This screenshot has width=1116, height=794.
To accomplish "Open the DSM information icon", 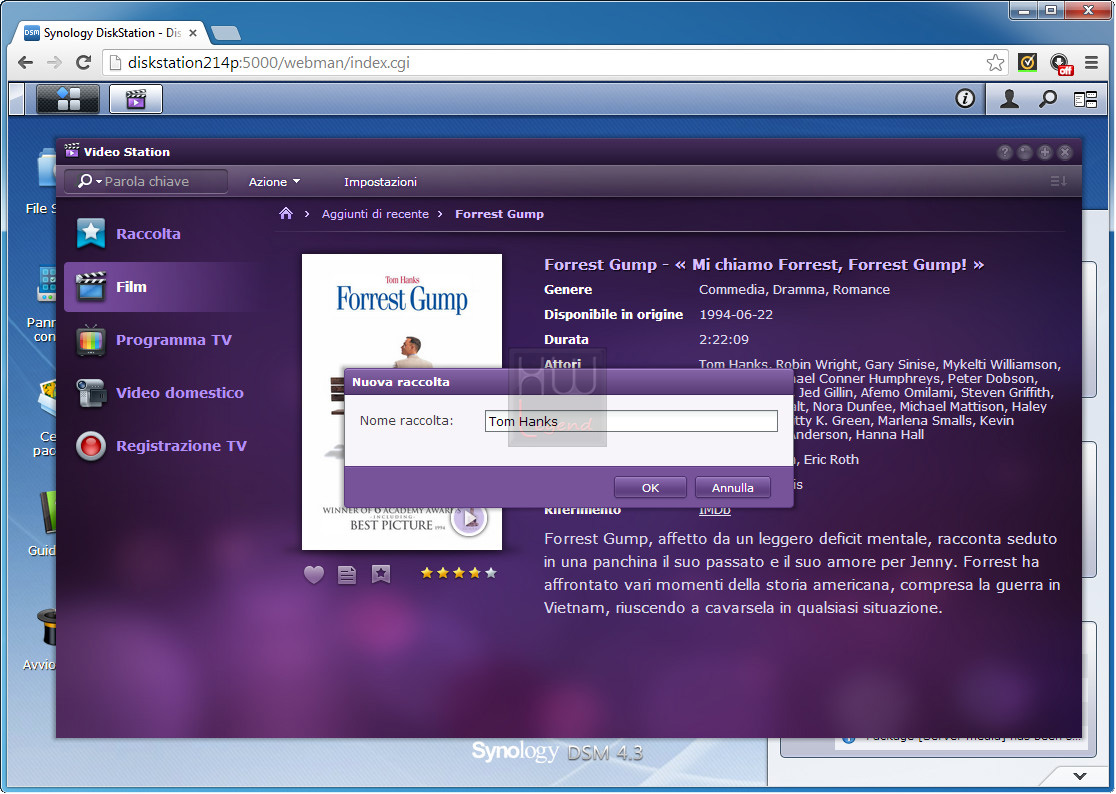I will click(x=964, y=98).
